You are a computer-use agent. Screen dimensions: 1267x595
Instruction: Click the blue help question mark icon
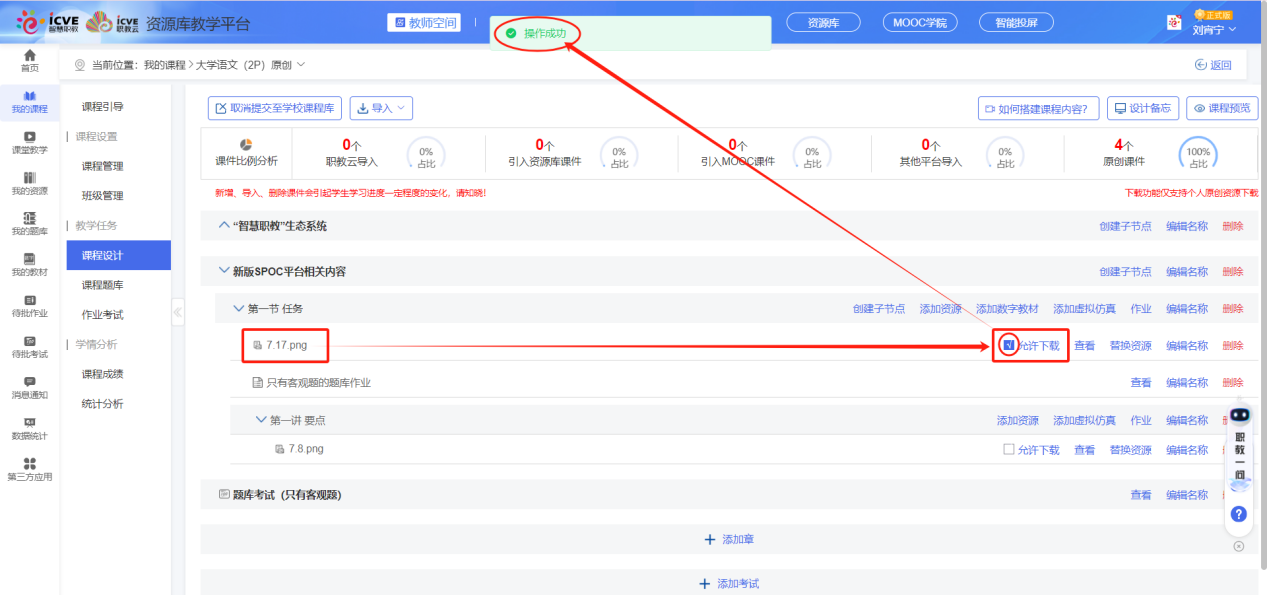(1238, 514)
